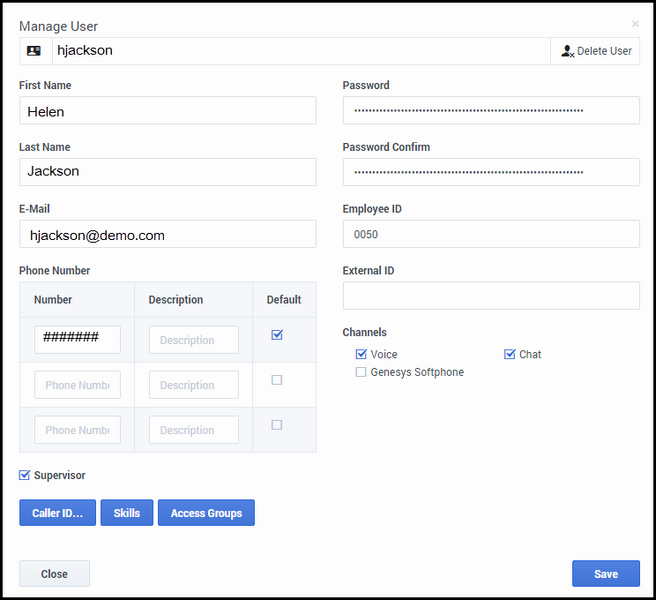Screen dimensions: 656x600
Task: Enable the Genesys Softphone checkbox
Action: (361, 372)
